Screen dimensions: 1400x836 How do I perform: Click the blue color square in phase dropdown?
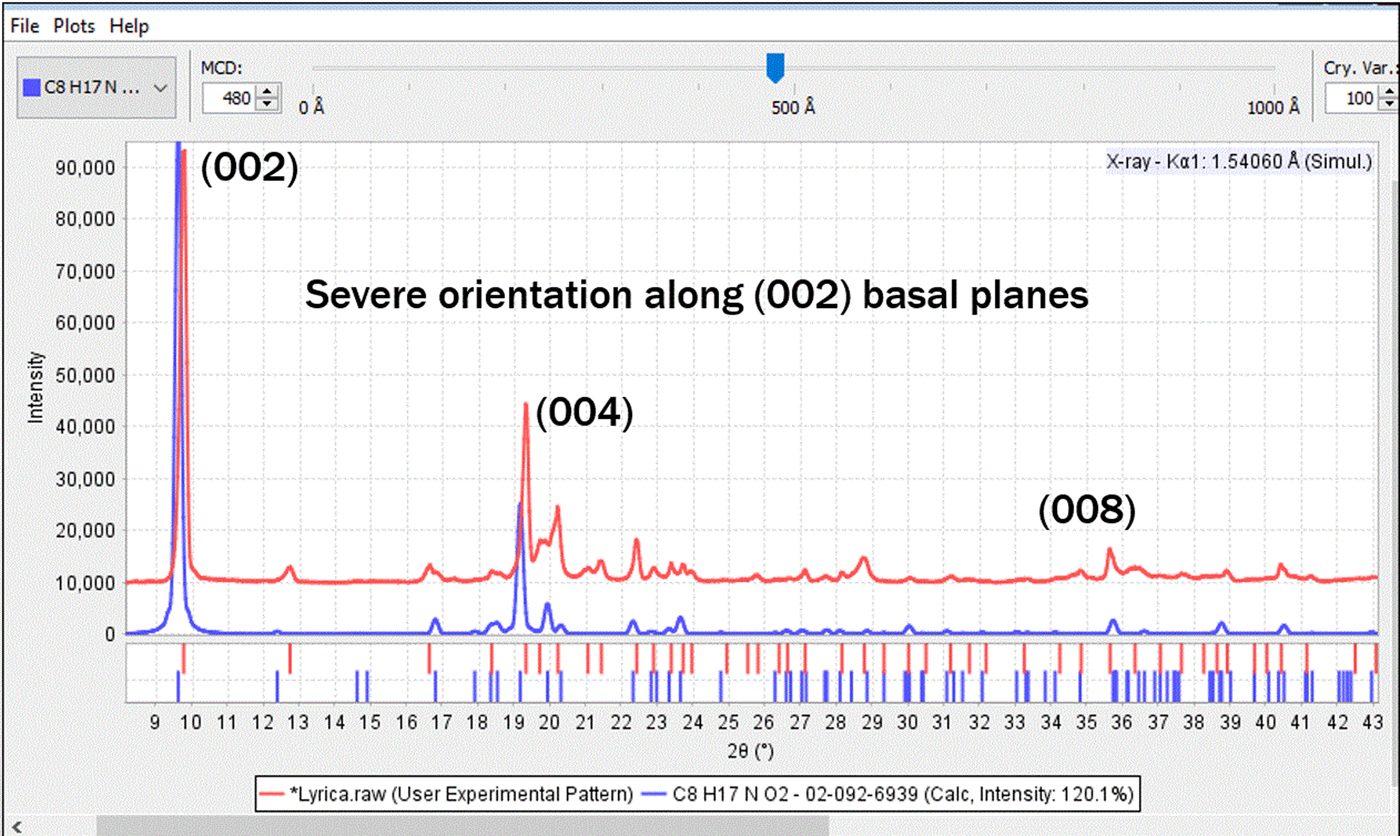[x=34, y=87]
